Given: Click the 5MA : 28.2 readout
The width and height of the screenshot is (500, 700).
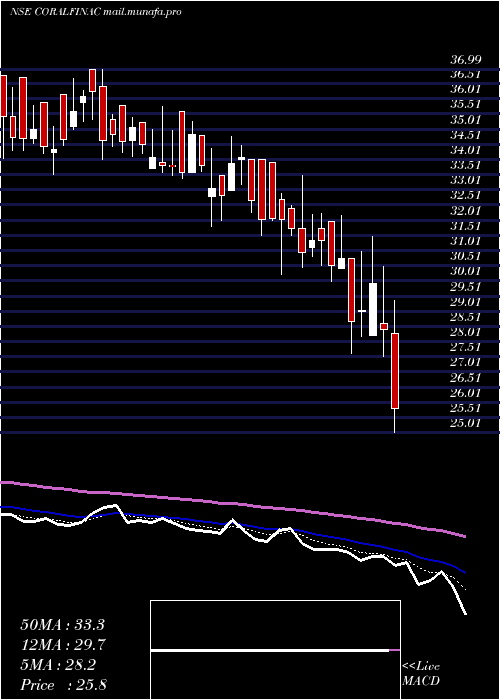Looking at the screenshot, I should [x=58, y=665].
